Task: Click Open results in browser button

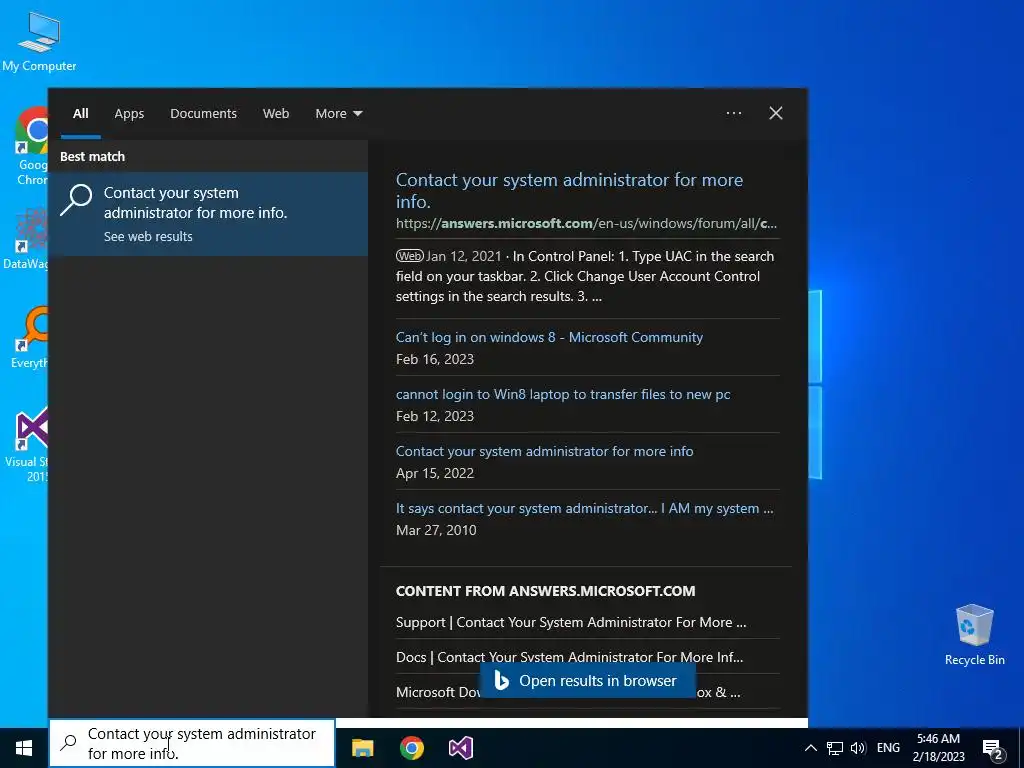Action: 588,680
